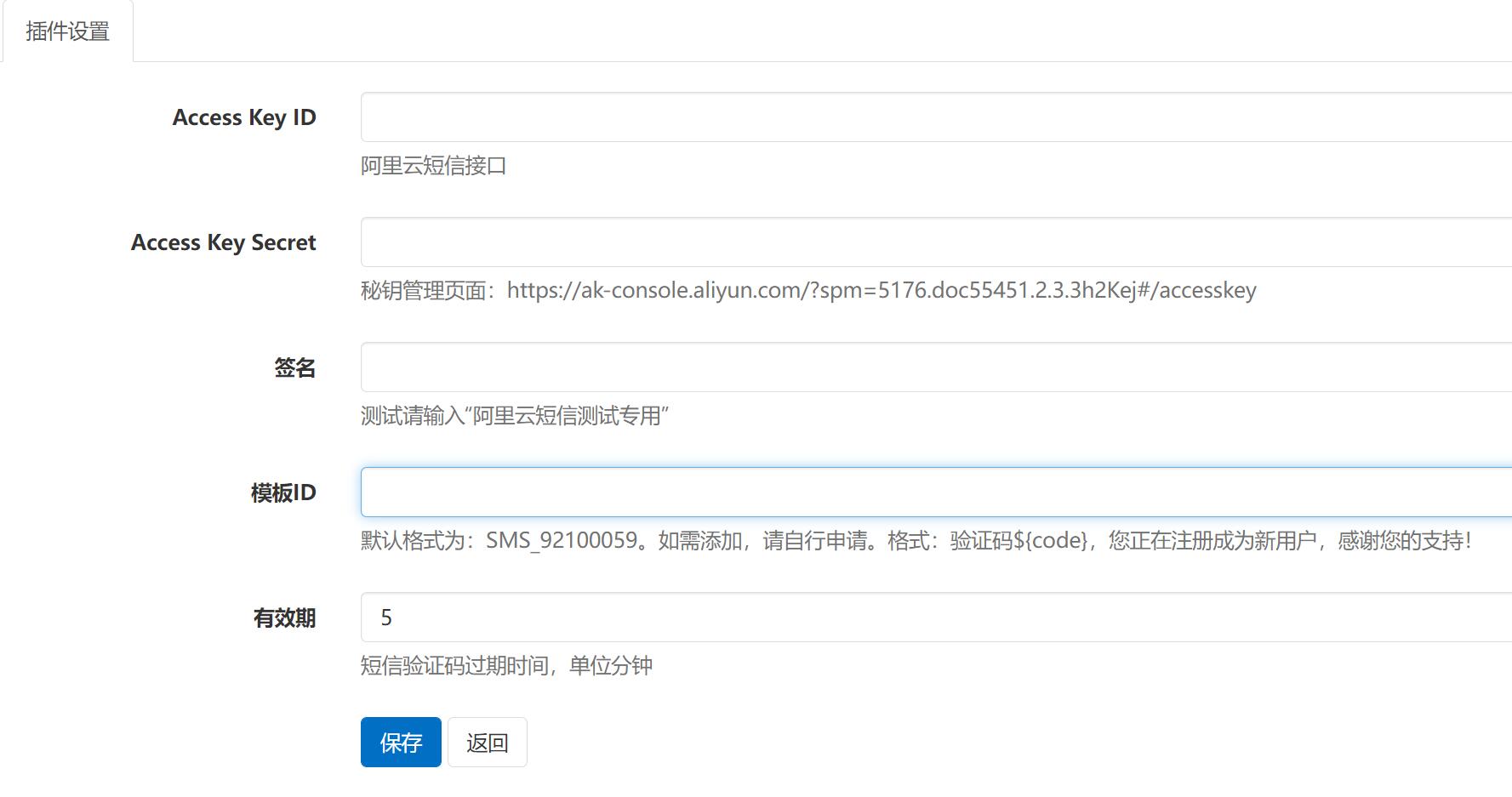1512x797 pixels.
Task: Select the Access Key Secret label text
Action: (223, 242)
